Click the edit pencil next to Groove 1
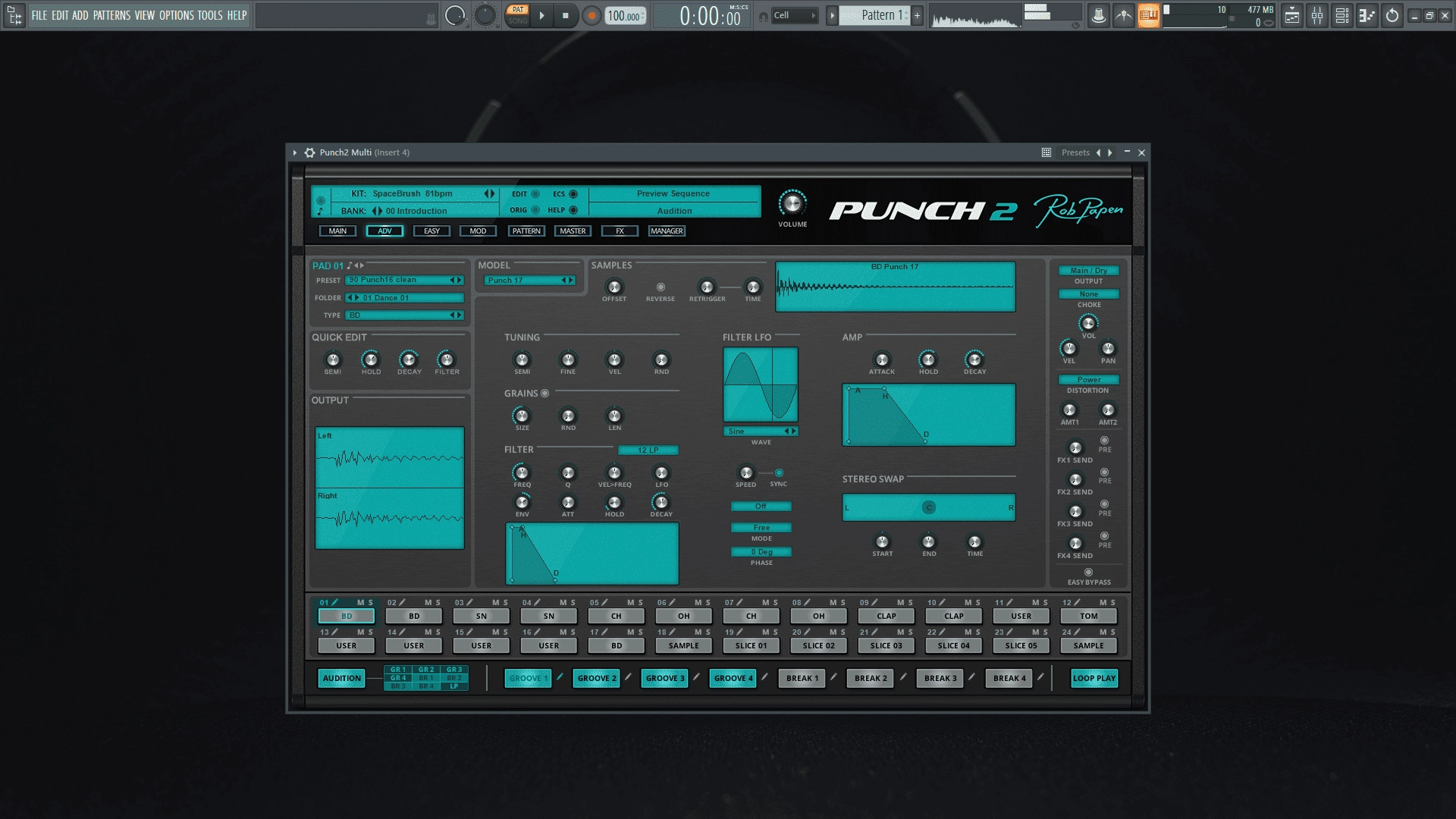The image size is (1456, 819). (560, 677)
